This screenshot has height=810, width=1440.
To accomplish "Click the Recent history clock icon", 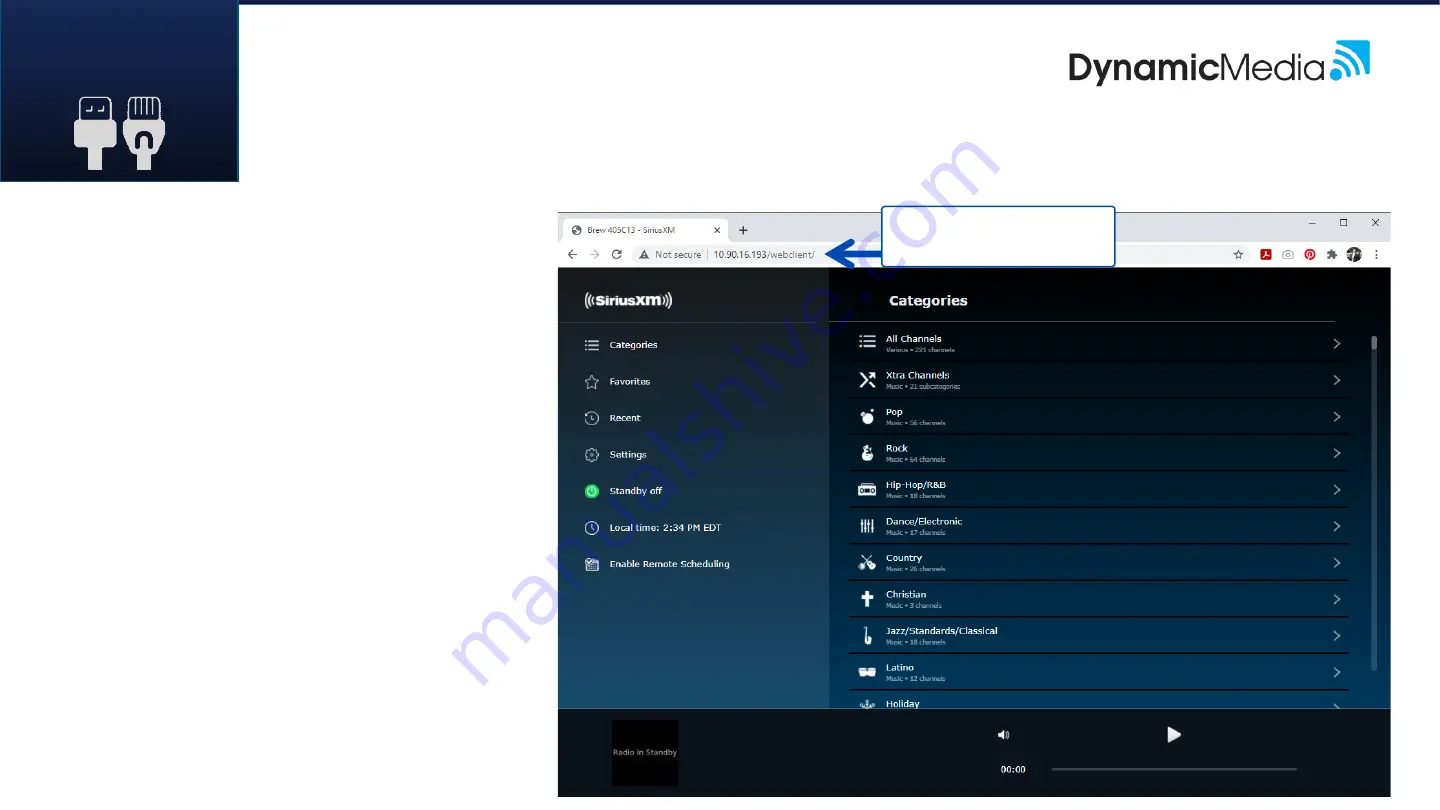I will [x=591, y=418].
